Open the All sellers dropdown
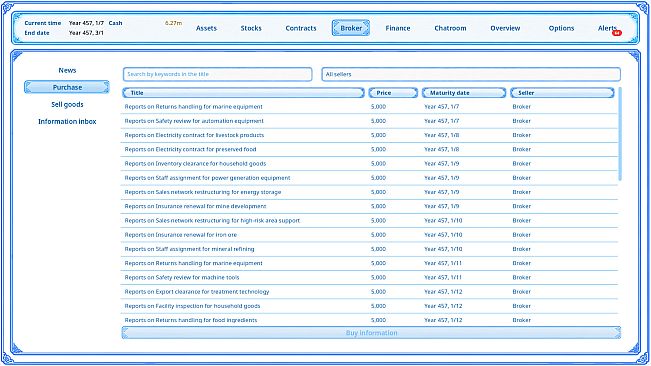Image resolution: width=651 pixels, height=366 pixels. 471,74
